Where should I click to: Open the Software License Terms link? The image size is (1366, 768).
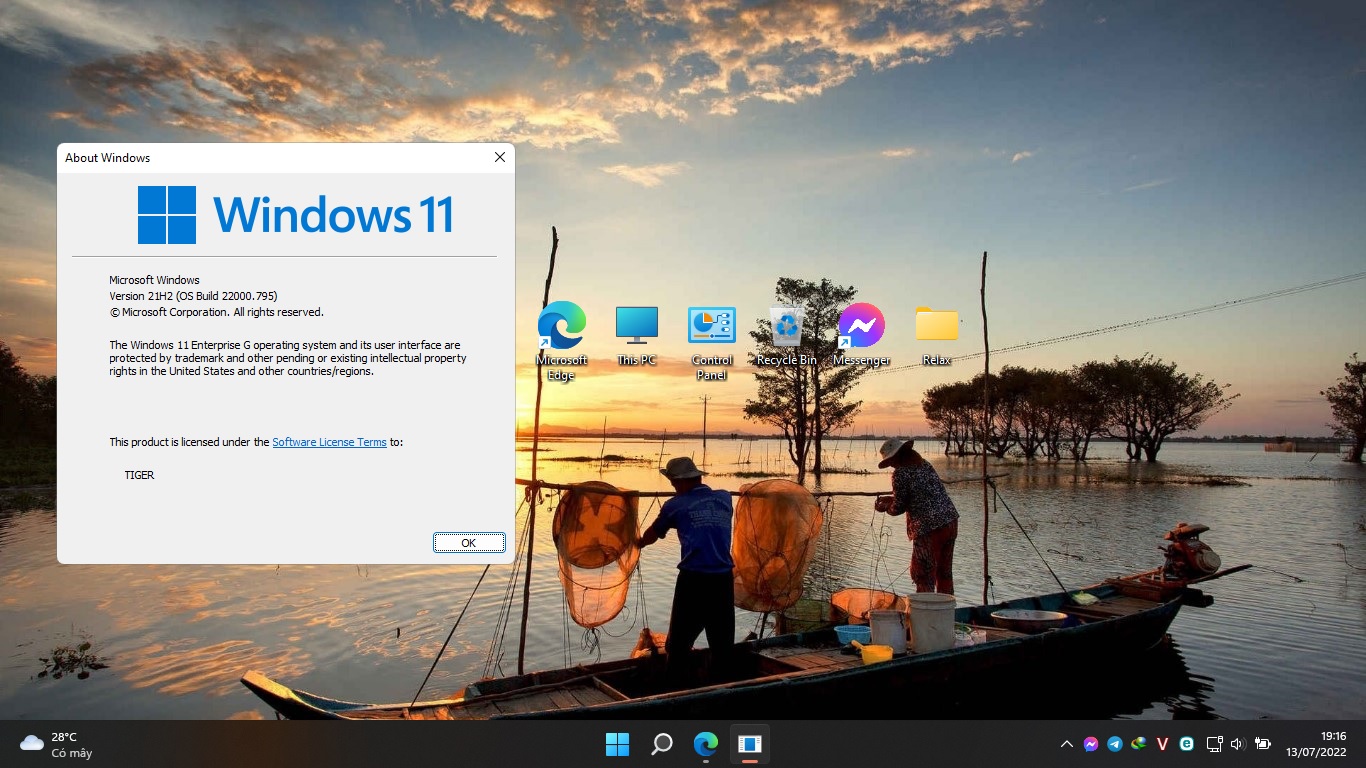[329, 442]
